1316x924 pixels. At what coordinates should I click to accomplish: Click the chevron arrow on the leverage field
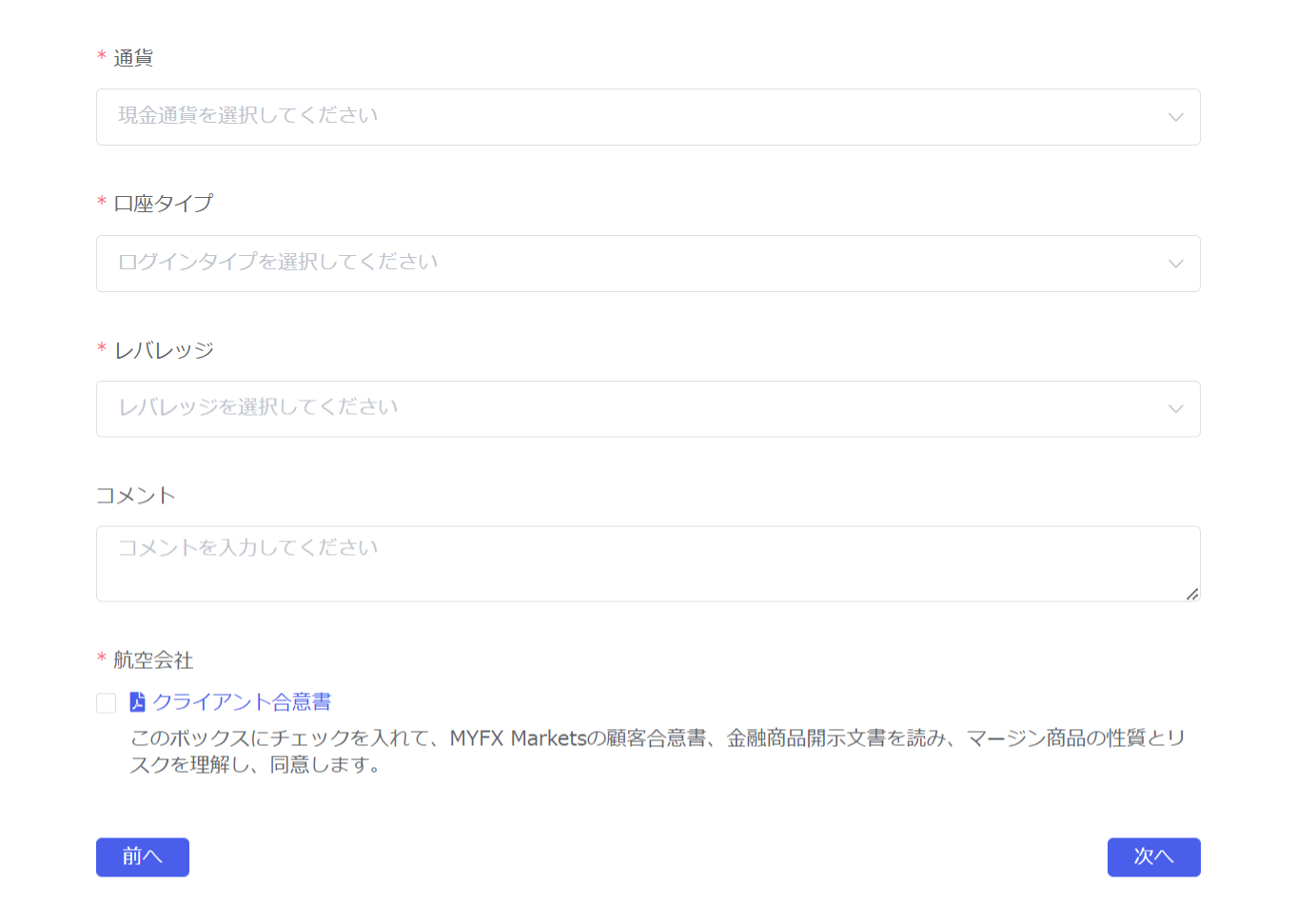(1175, 408)
